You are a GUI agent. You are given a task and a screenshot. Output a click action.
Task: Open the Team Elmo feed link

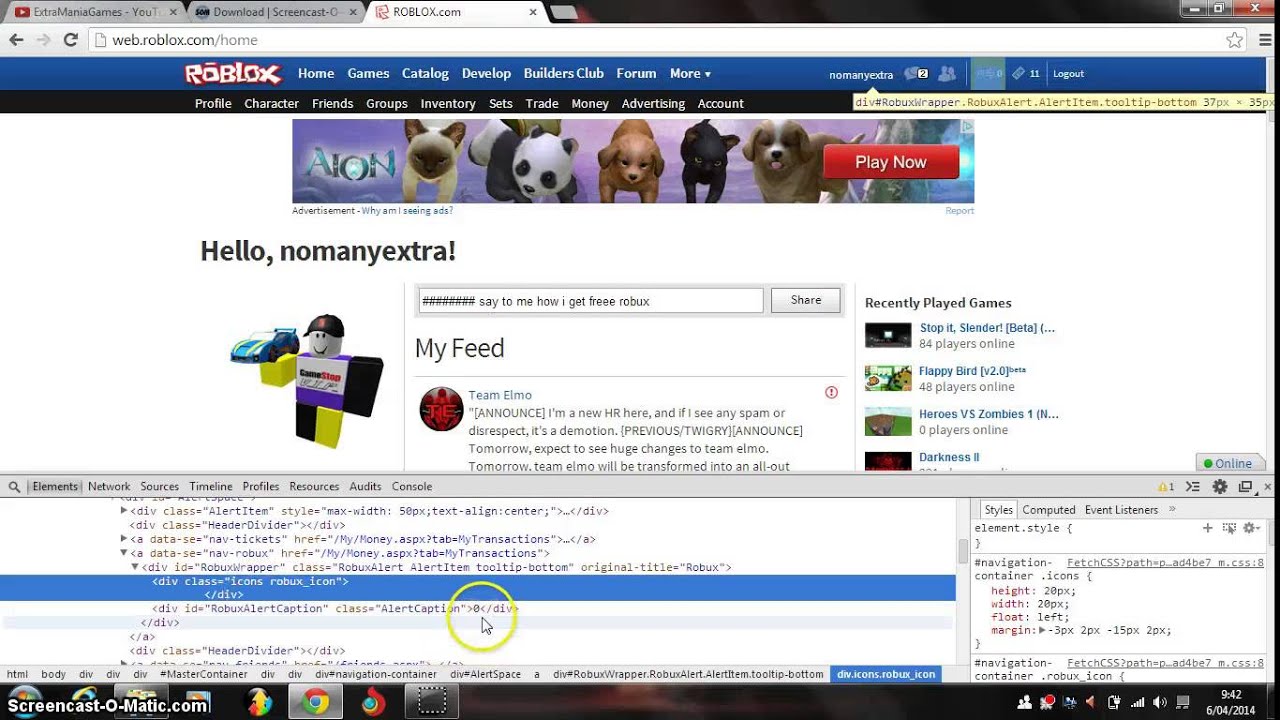500,395
